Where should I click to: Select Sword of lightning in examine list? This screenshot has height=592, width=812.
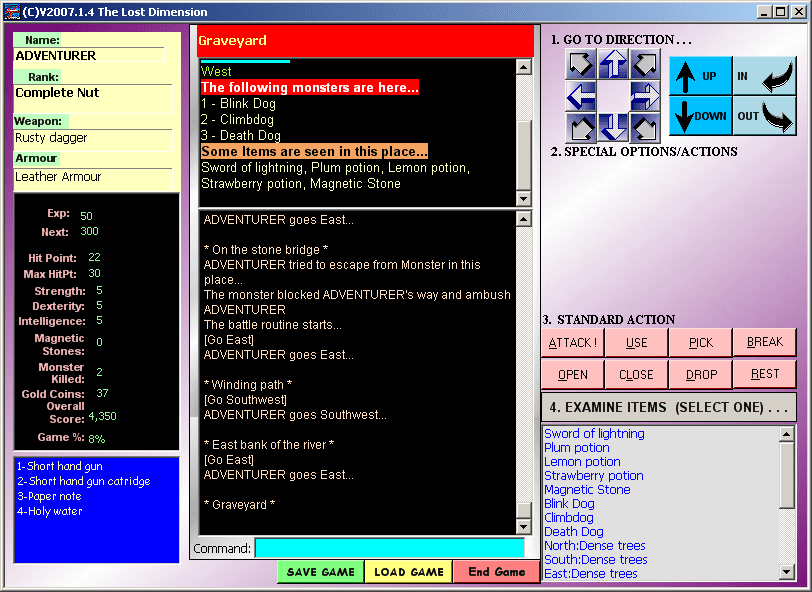[594, 434]
